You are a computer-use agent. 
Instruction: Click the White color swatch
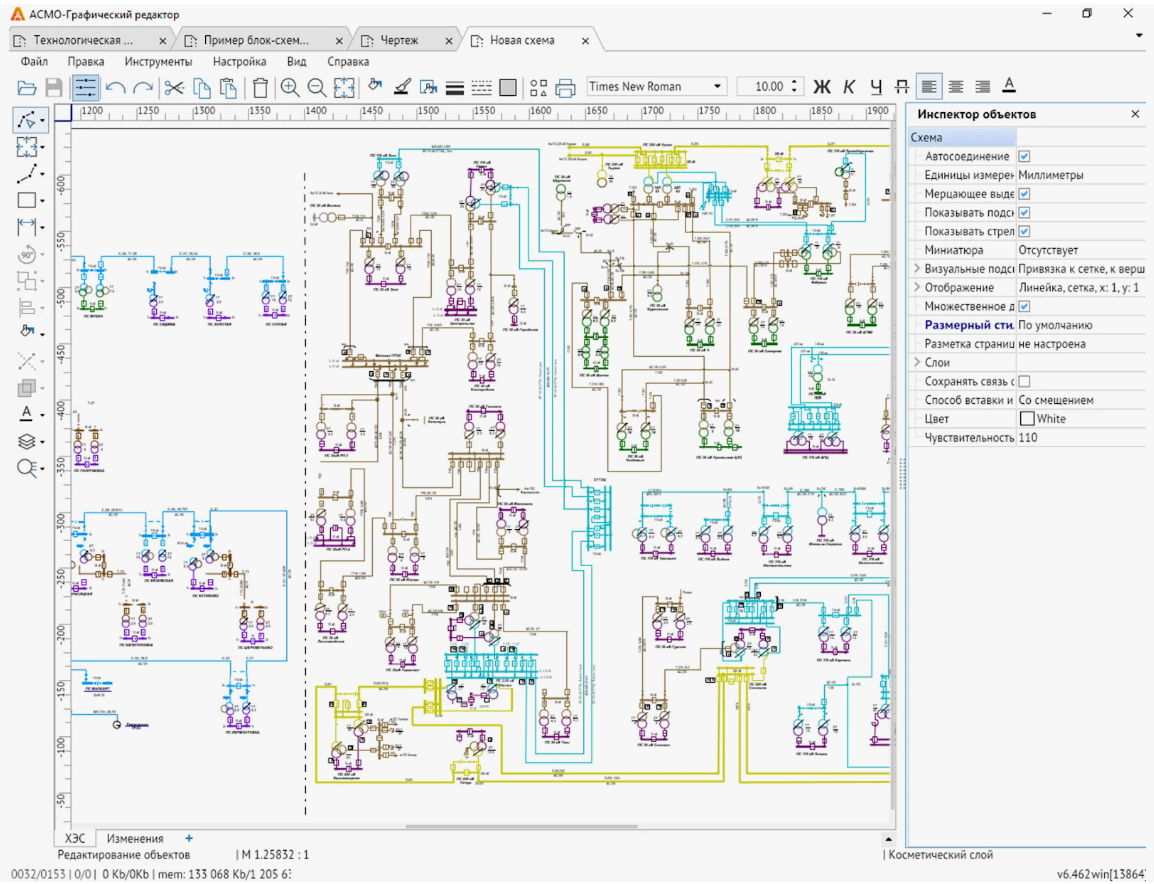[1026, 419]
